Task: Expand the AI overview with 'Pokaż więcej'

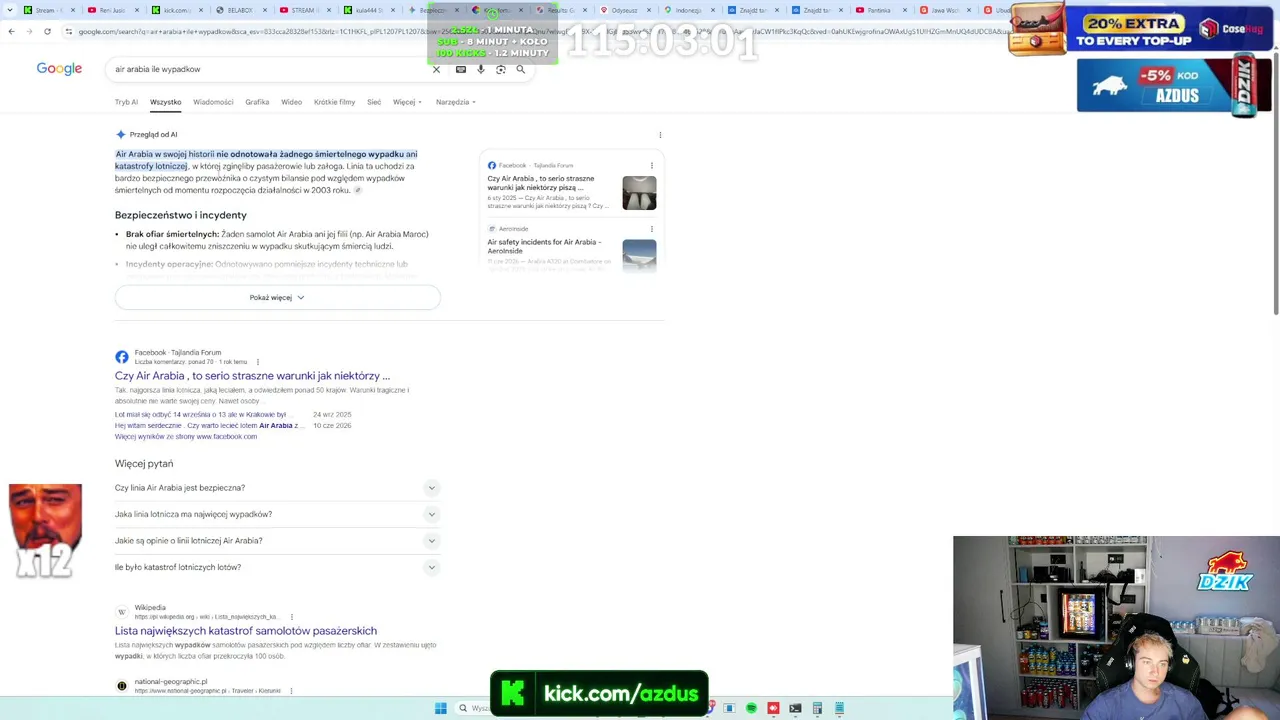Action: 277,297
